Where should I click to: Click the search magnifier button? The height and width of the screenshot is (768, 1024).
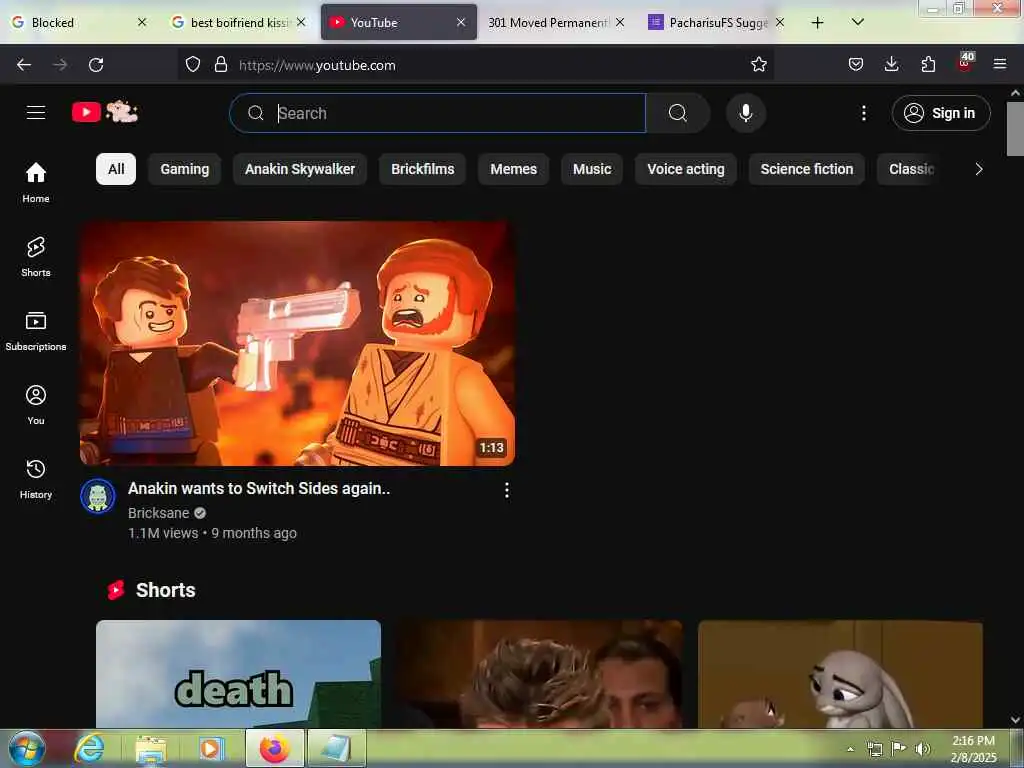(678, 113)
